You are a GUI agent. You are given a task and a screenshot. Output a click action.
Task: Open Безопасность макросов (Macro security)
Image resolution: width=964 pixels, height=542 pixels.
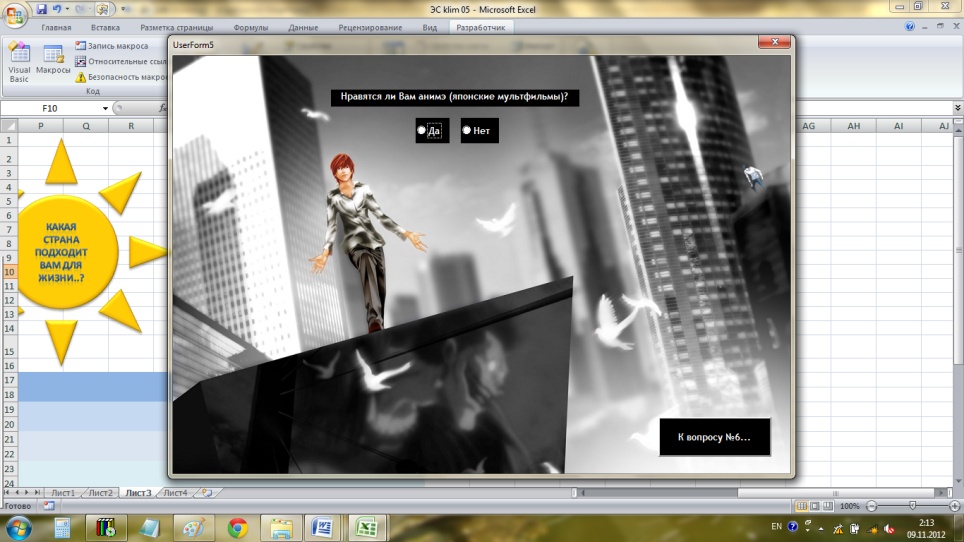(120, 77)
